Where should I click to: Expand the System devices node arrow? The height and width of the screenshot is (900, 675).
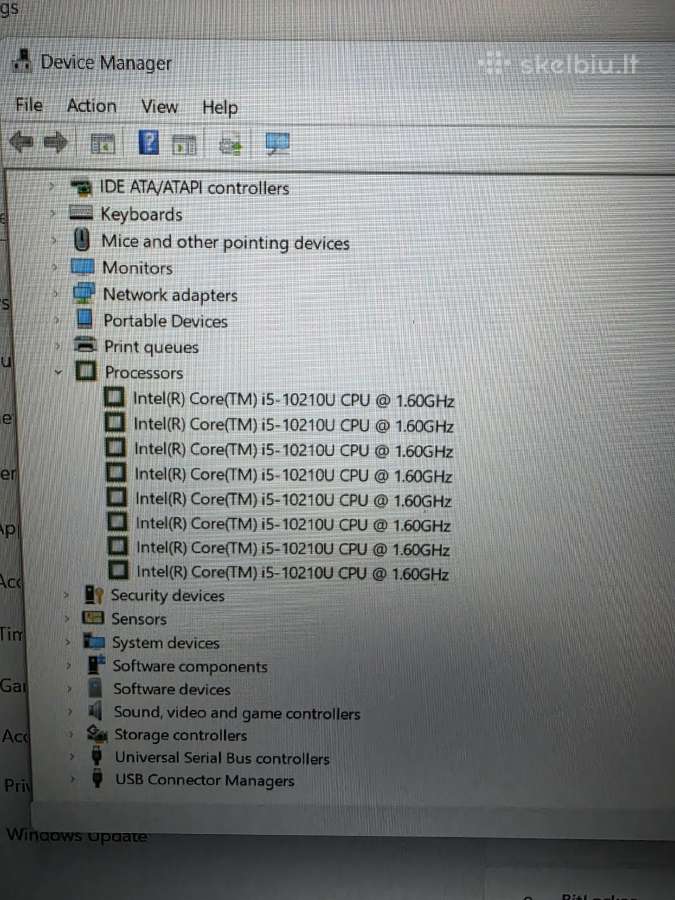(x=68, y=641)
